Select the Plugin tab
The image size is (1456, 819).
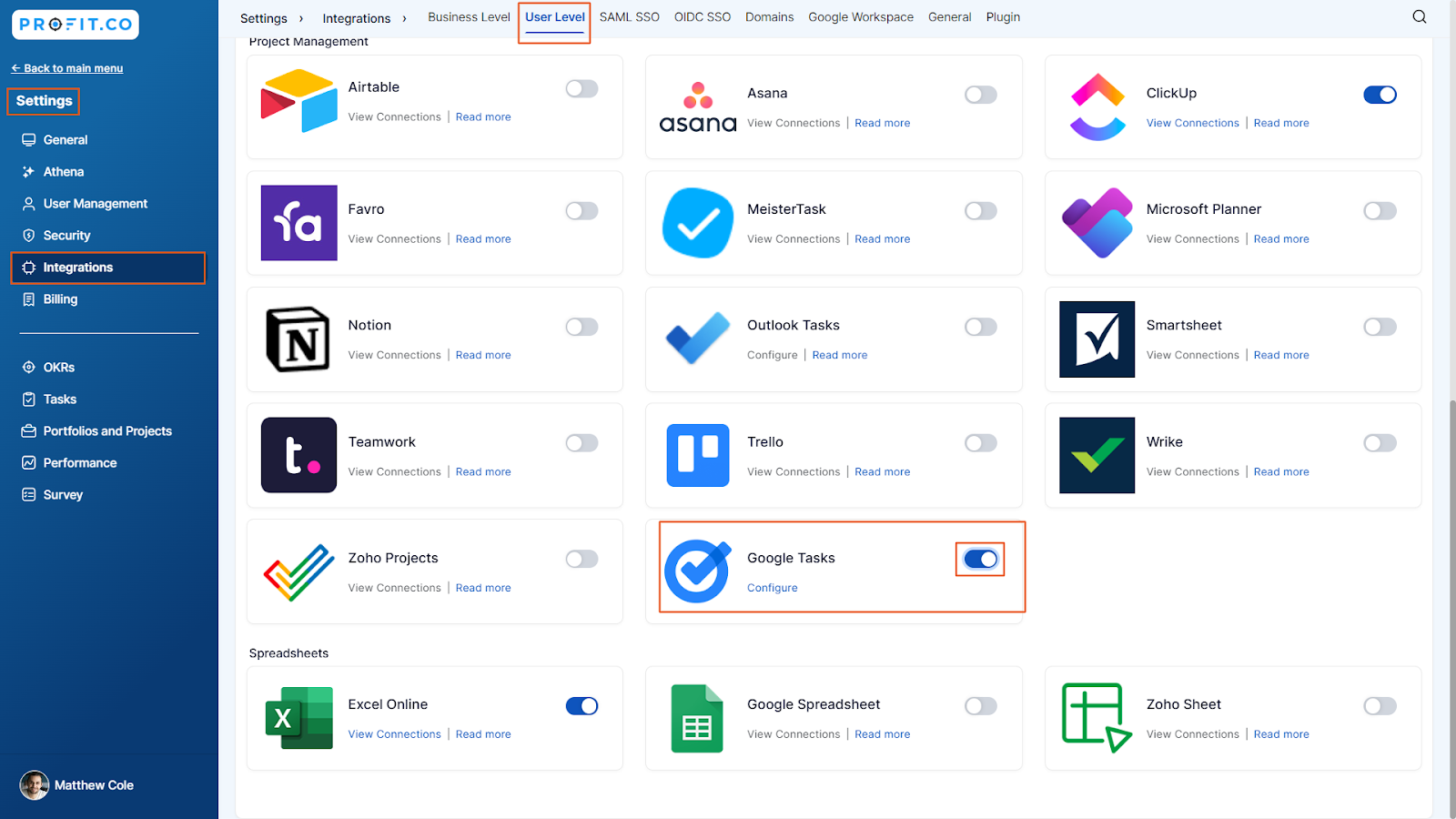[1003, 17]
